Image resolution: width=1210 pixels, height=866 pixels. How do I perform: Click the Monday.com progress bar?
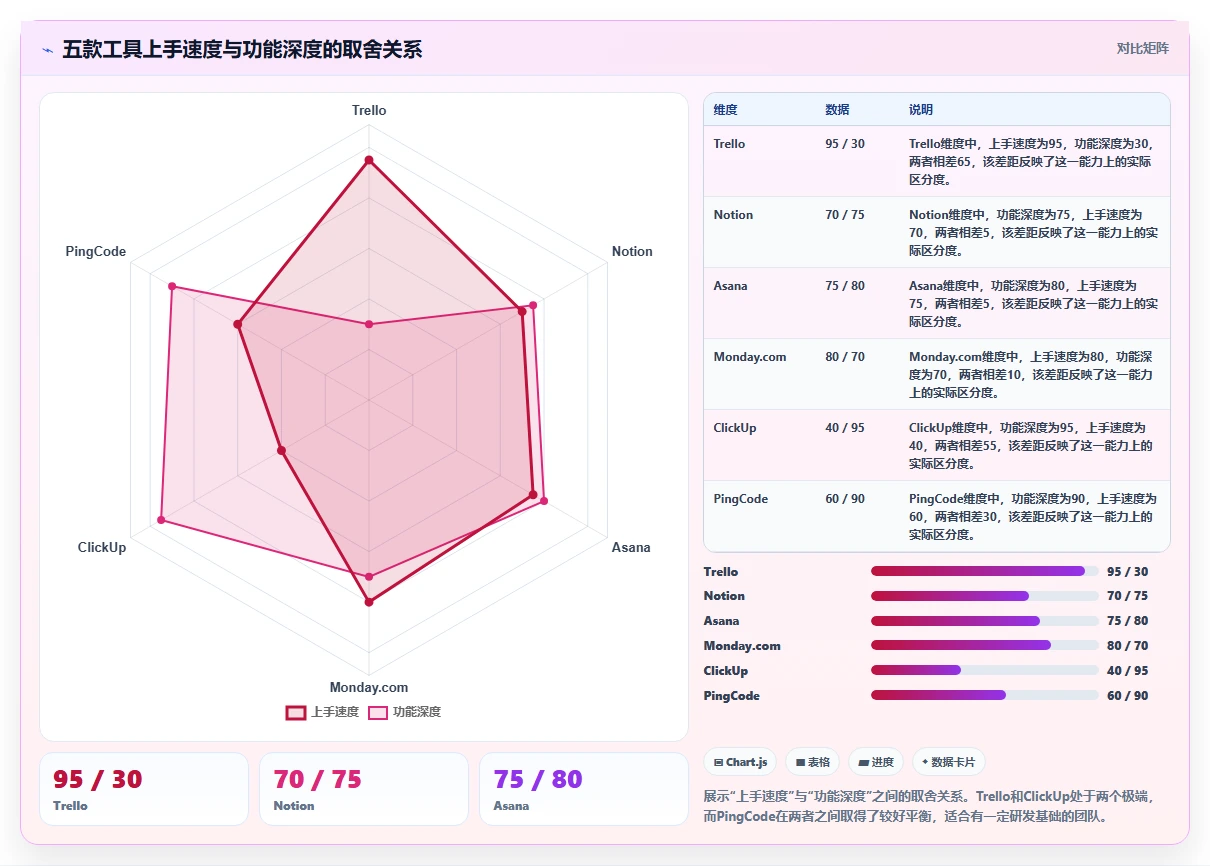(x=985, y=646)
